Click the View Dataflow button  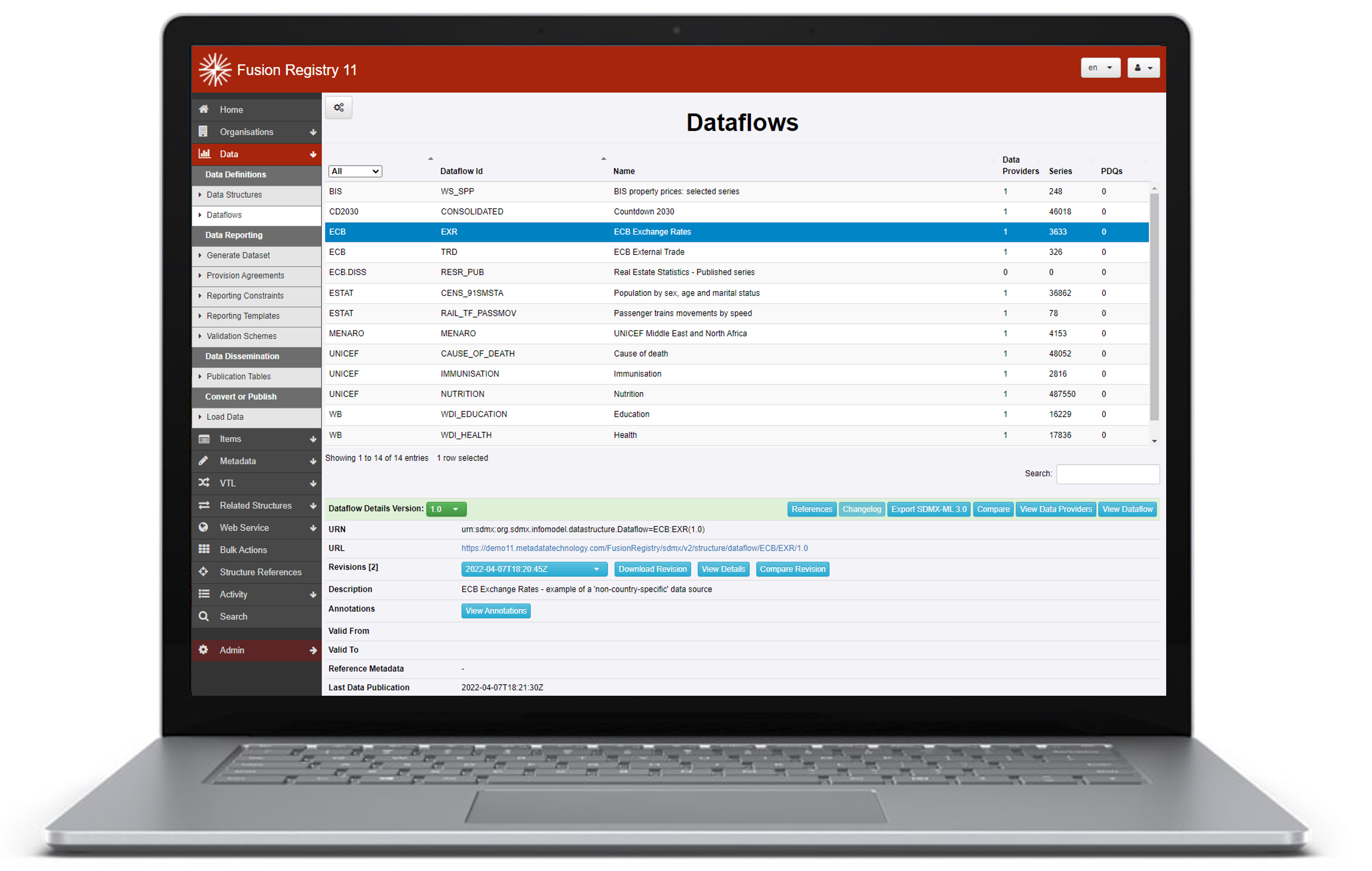(1126, 508)
